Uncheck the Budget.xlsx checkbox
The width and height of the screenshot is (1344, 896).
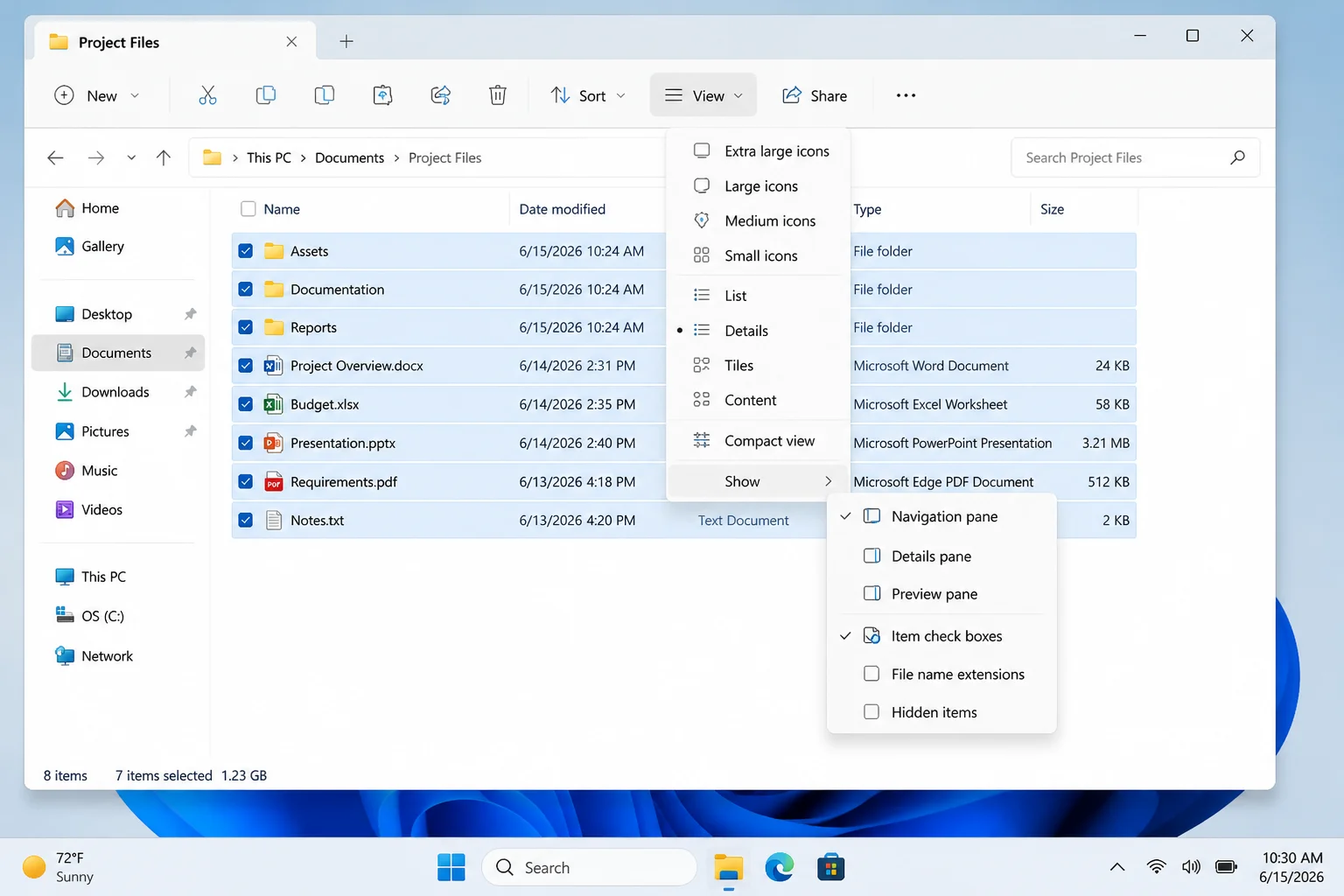click(246, 404)
